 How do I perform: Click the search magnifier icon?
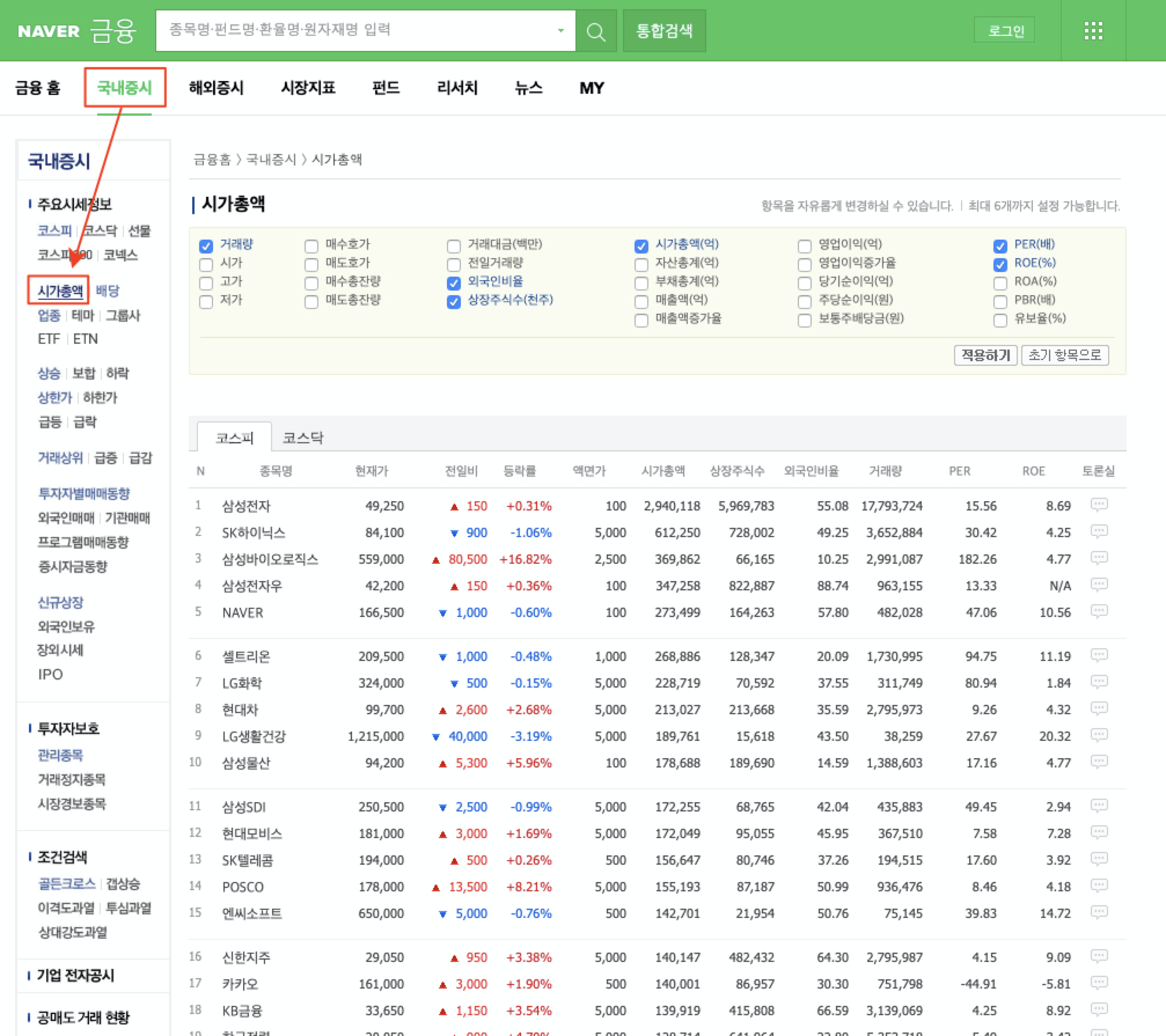(596, 31)
